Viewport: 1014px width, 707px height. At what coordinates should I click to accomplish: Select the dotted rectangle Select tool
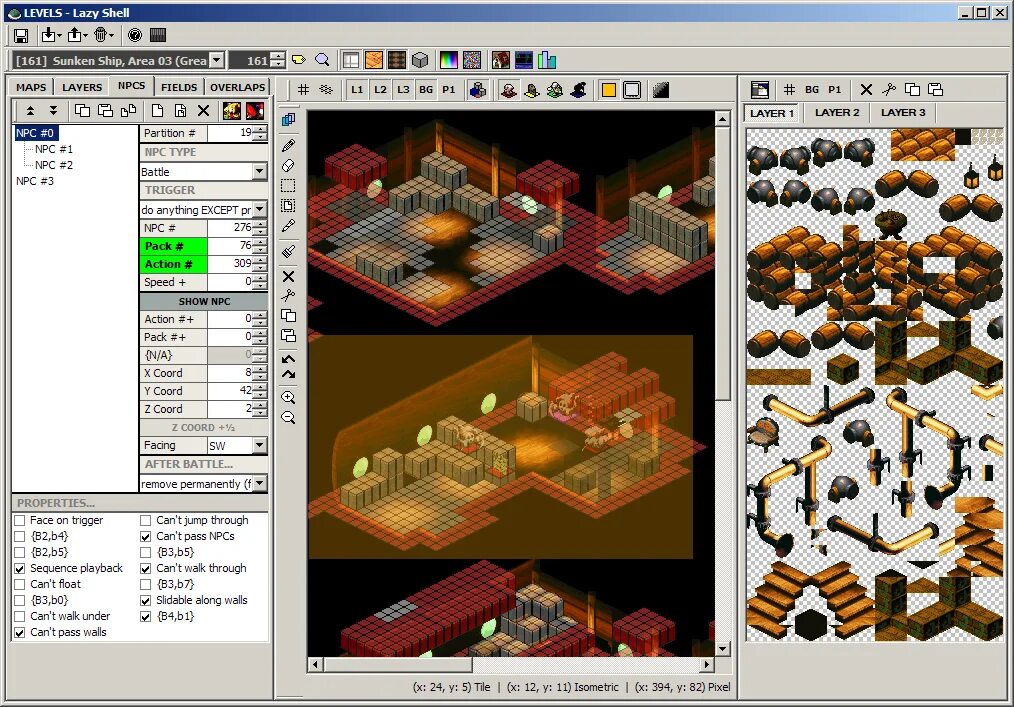[288, 186]
